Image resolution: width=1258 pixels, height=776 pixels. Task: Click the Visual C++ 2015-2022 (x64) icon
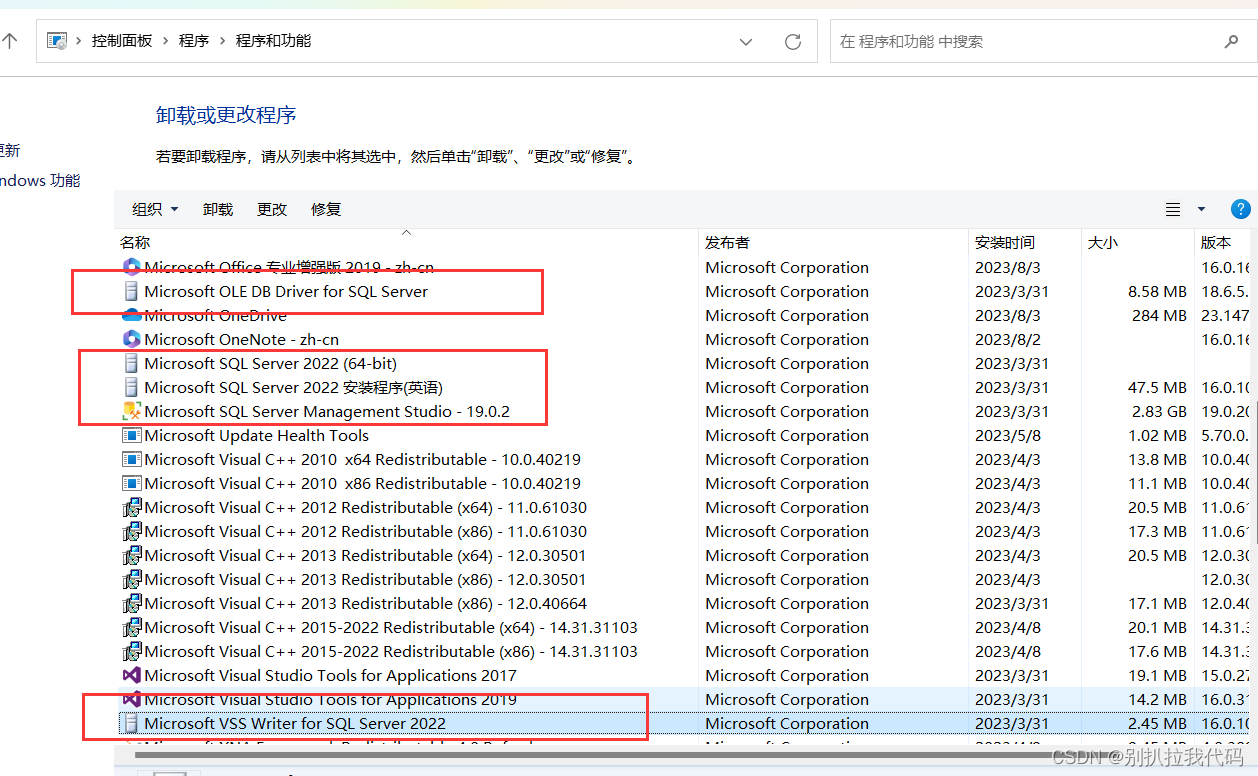pyautogui.click(x=131, y=627)
